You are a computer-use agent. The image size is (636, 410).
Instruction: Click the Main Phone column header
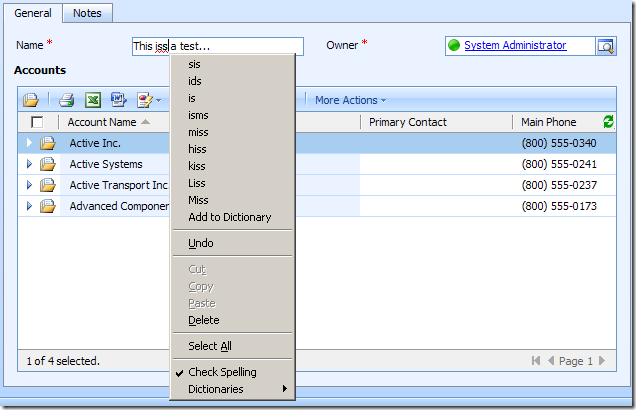(x=548, y=122)
